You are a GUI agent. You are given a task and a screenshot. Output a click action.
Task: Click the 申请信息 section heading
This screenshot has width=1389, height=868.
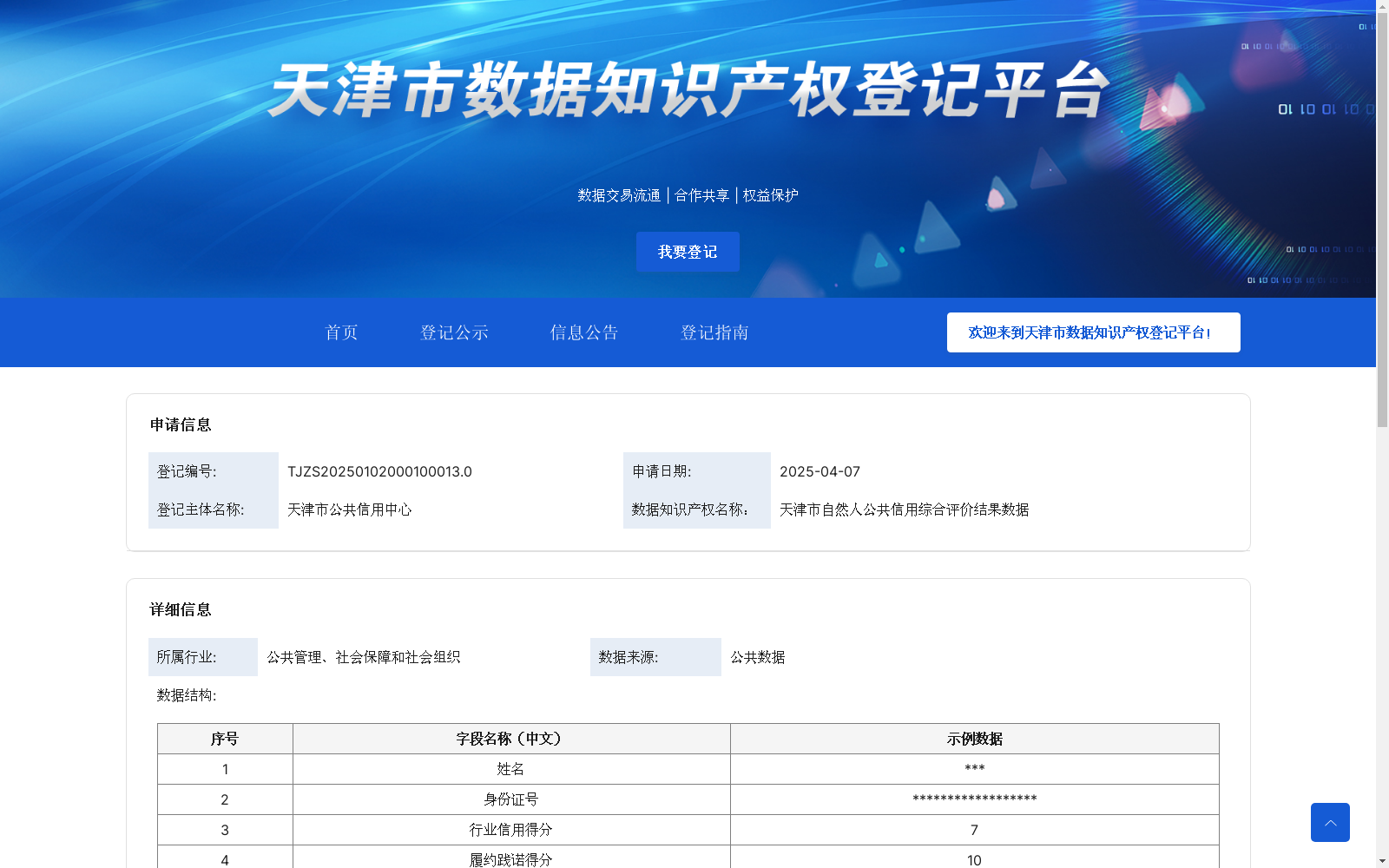[x=181, y=424]
